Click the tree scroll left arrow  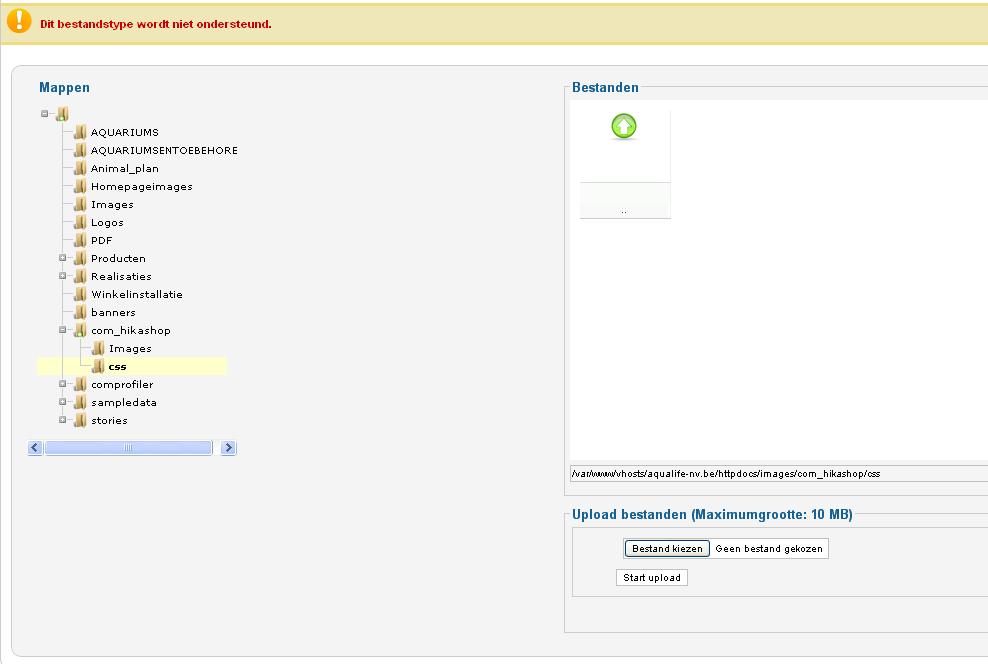coord(35,448)
